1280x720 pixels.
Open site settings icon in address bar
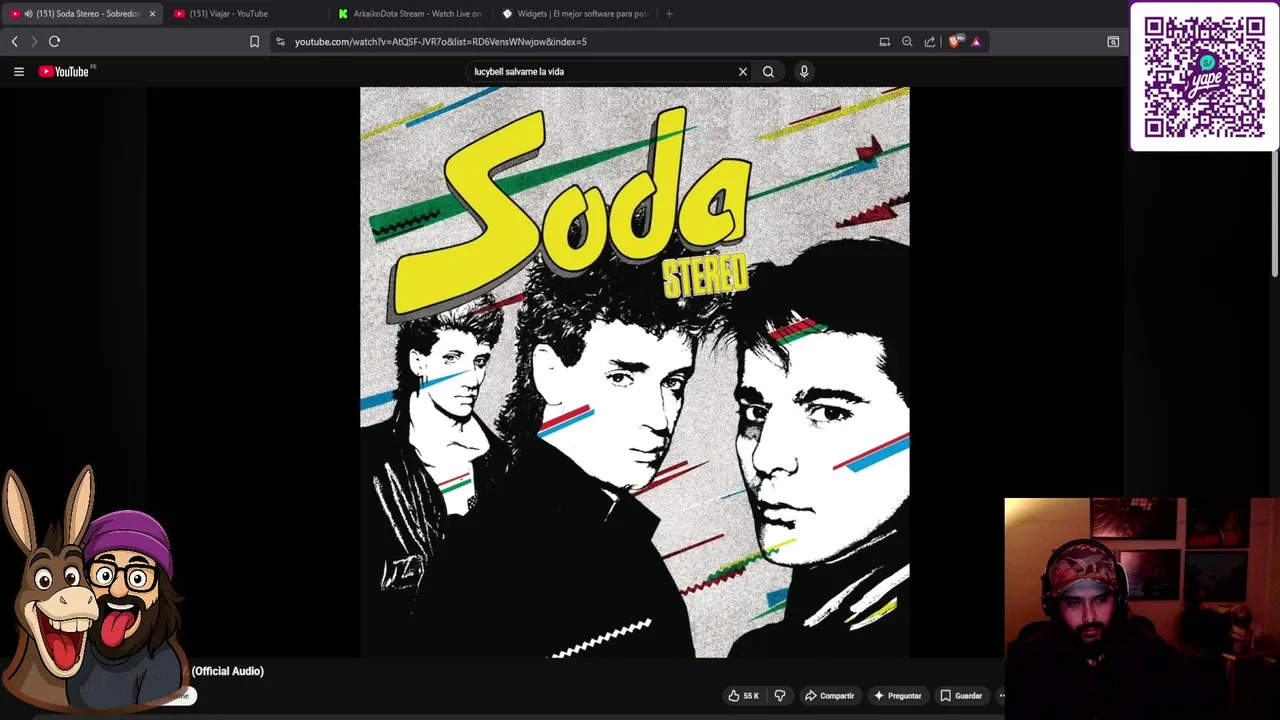[x=280, y=41]
